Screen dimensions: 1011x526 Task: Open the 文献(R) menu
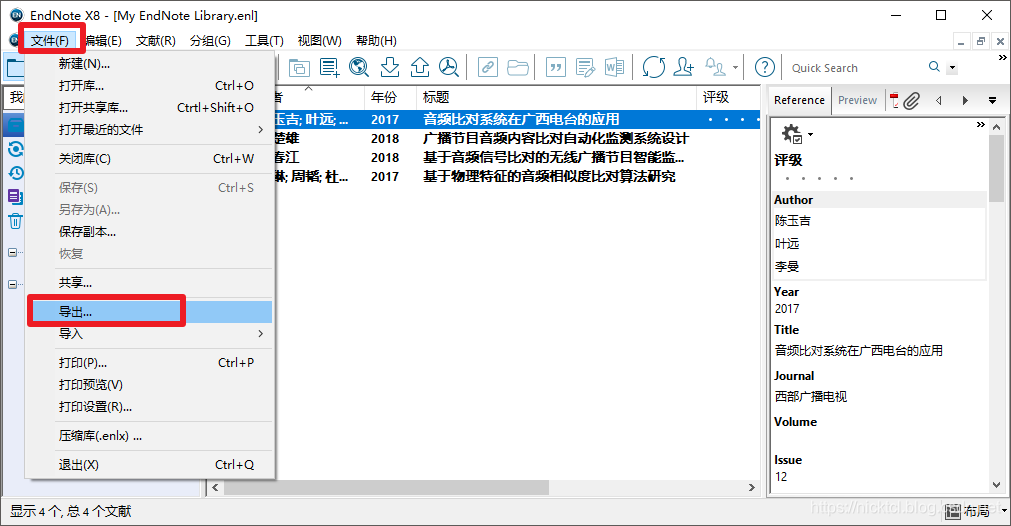coord(155,41)
